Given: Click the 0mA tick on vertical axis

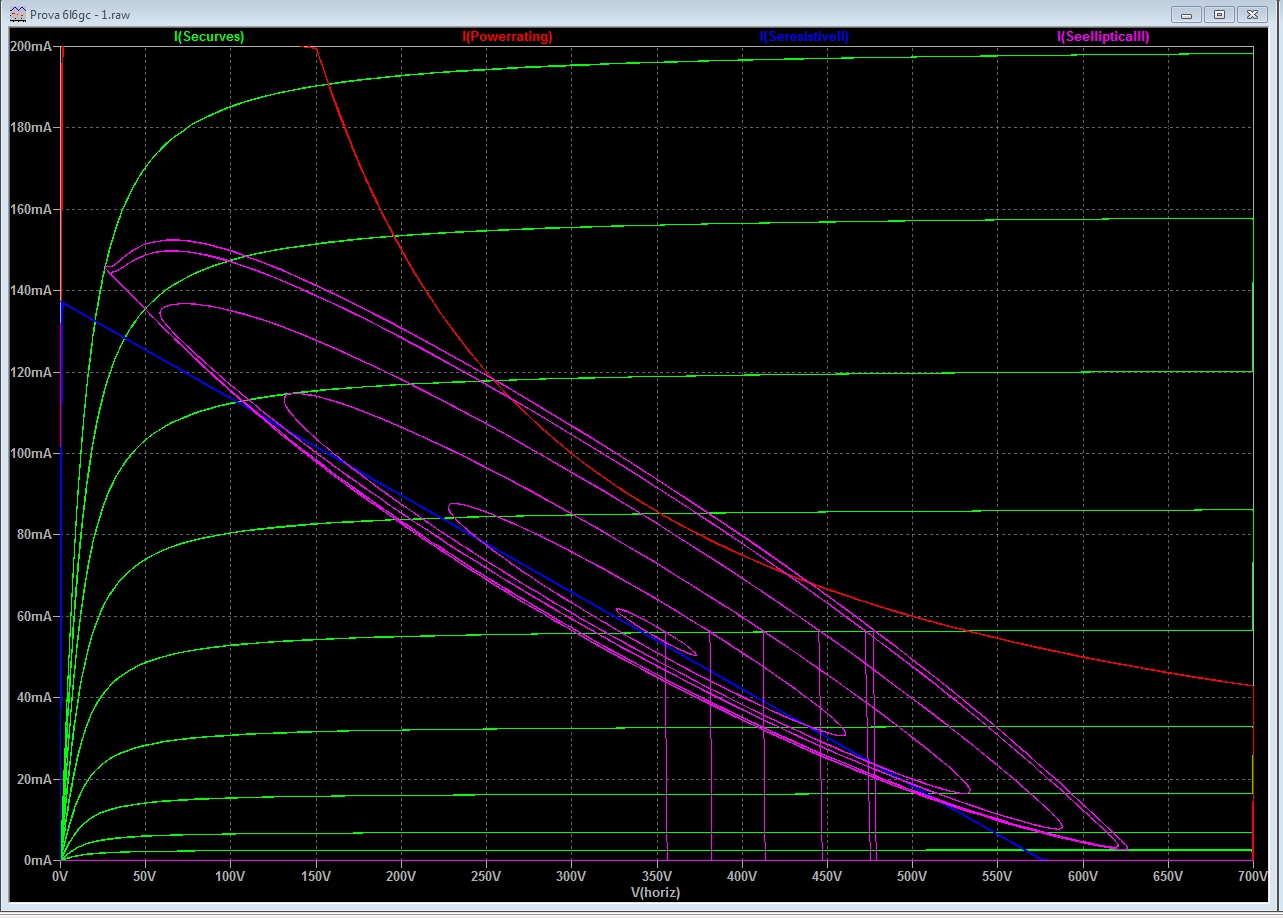Looking at the screenshot, I should pos(35,860).
